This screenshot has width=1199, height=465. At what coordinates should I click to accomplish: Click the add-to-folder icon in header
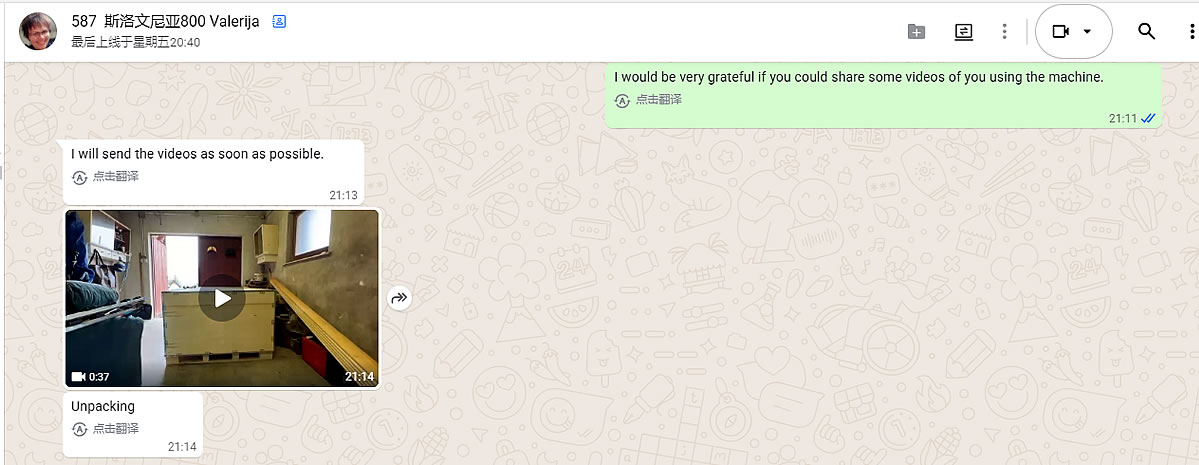916,31
